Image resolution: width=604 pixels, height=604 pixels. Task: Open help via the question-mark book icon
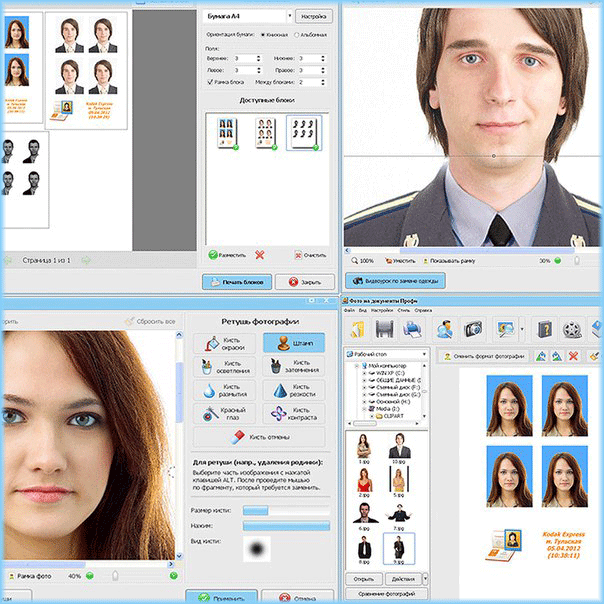545,327
